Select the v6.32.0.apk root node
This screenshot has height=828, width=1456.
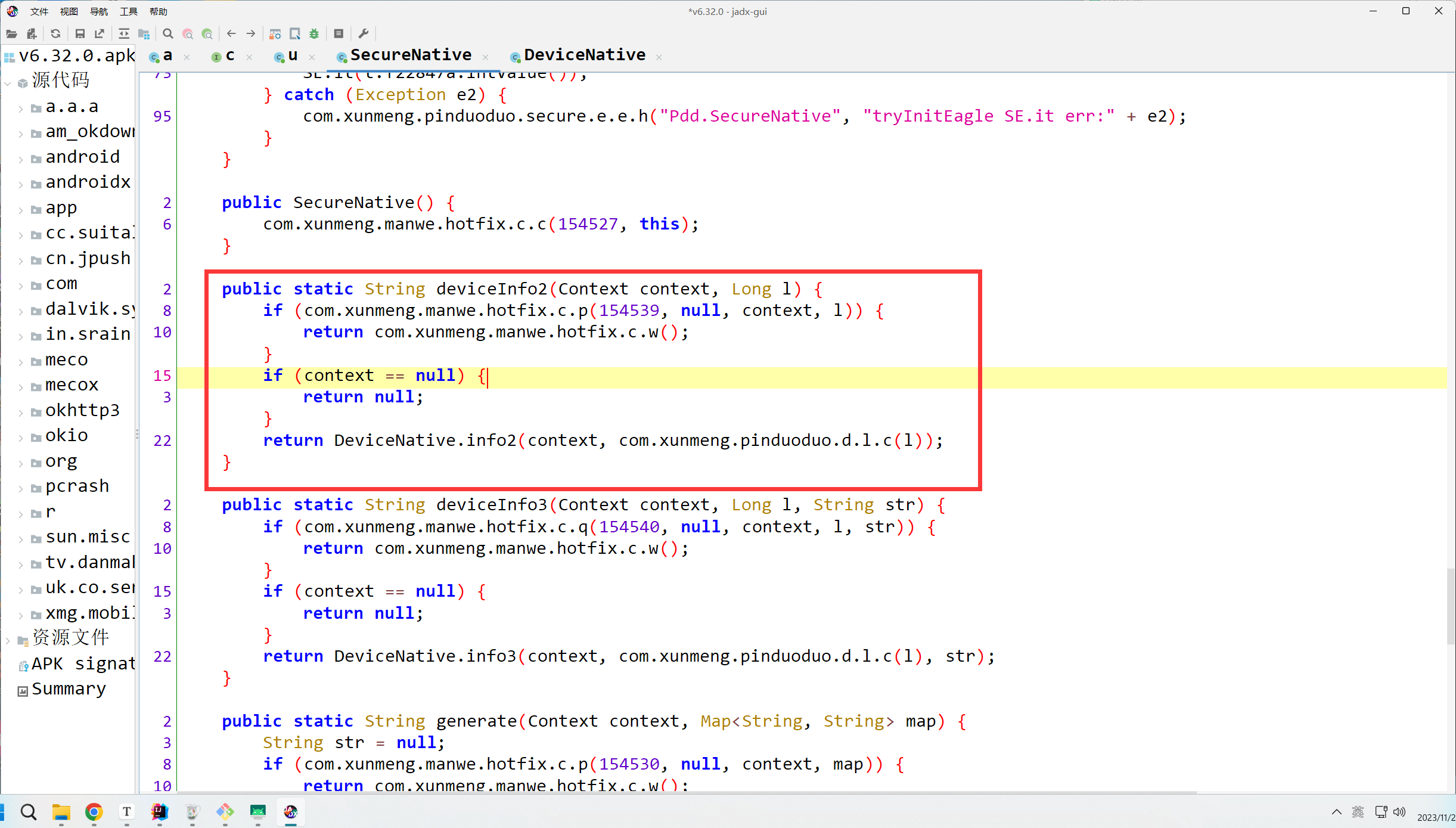click(70, 56)
